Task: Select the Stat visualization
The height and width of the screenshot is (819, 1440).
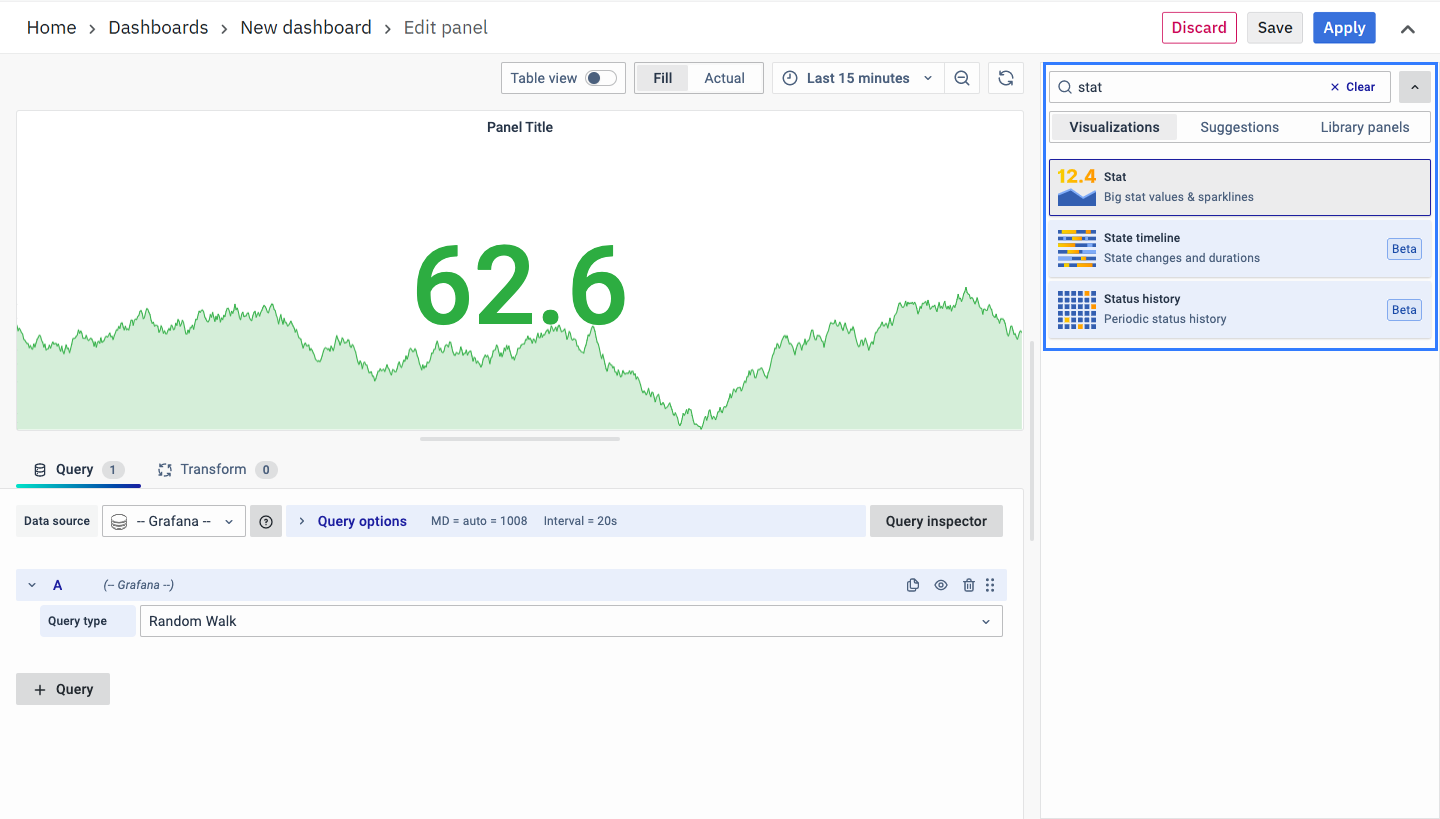Action: click(1239, 187)
